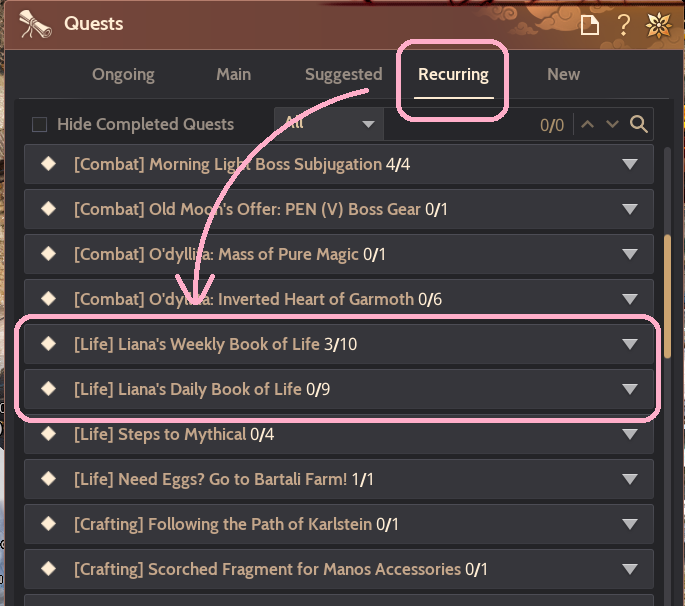
Task: Click the quest scroll icon in header
Action: 35,23
